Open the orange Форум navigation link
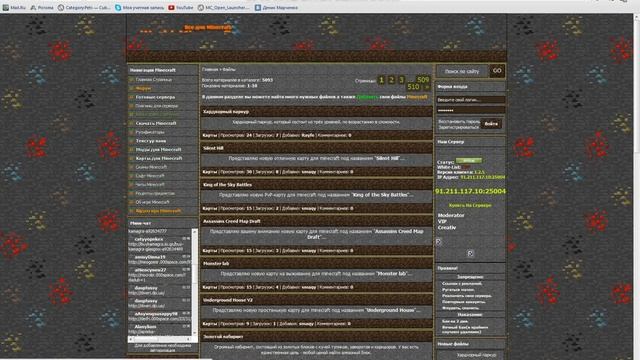Image resolution: width=640 pixels, height=360 pixels. tap(143, 88)
